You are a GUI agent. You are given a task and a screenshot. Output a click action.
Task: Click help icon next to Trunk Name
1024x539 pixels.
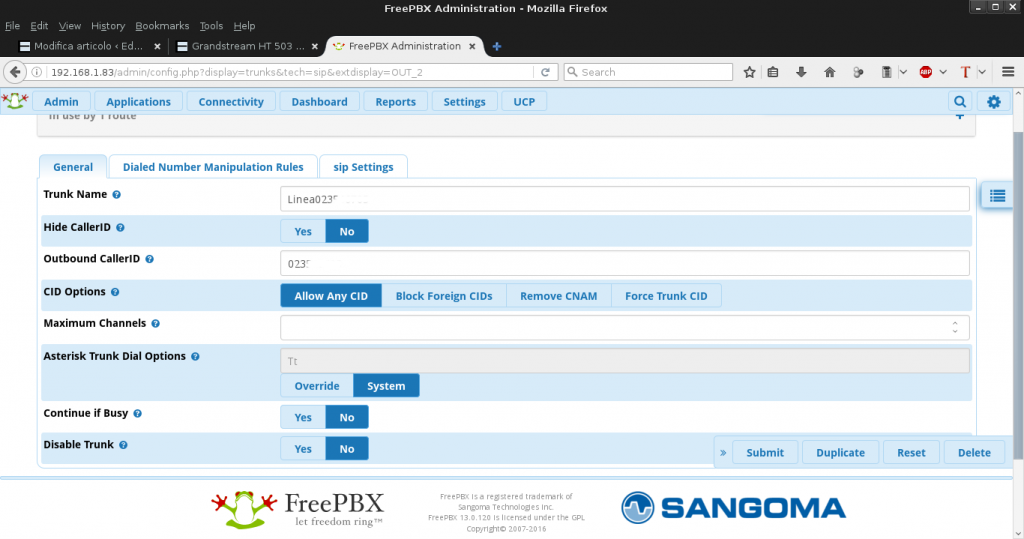(x=117, y=195)
